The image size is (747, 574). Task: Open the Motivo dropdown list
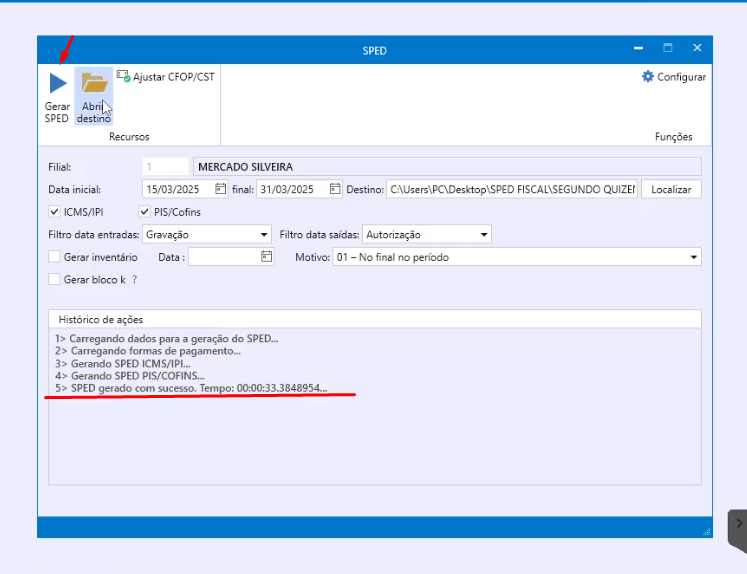click(694, 257)
